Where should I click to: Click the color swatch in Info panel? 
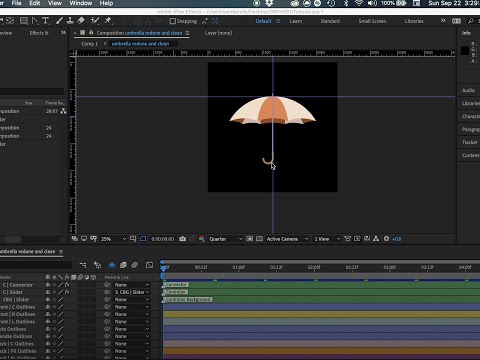(x=465, y=51)
